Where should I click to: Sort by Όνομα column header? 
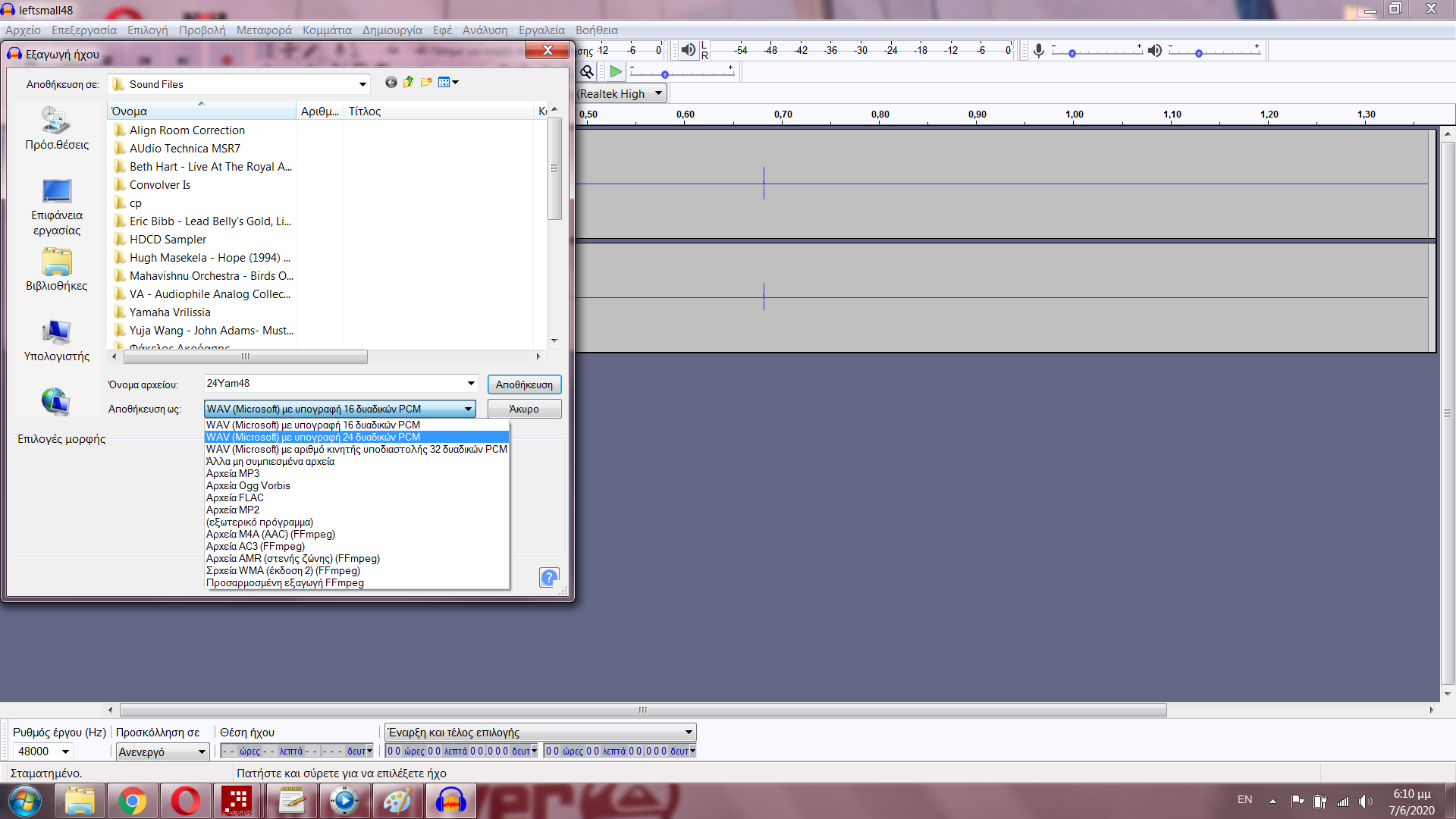click(201, 111)
